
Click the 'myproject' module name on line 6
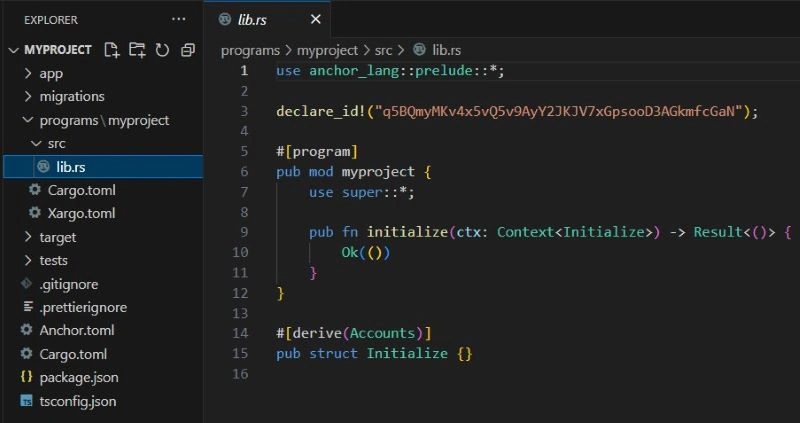378,171
